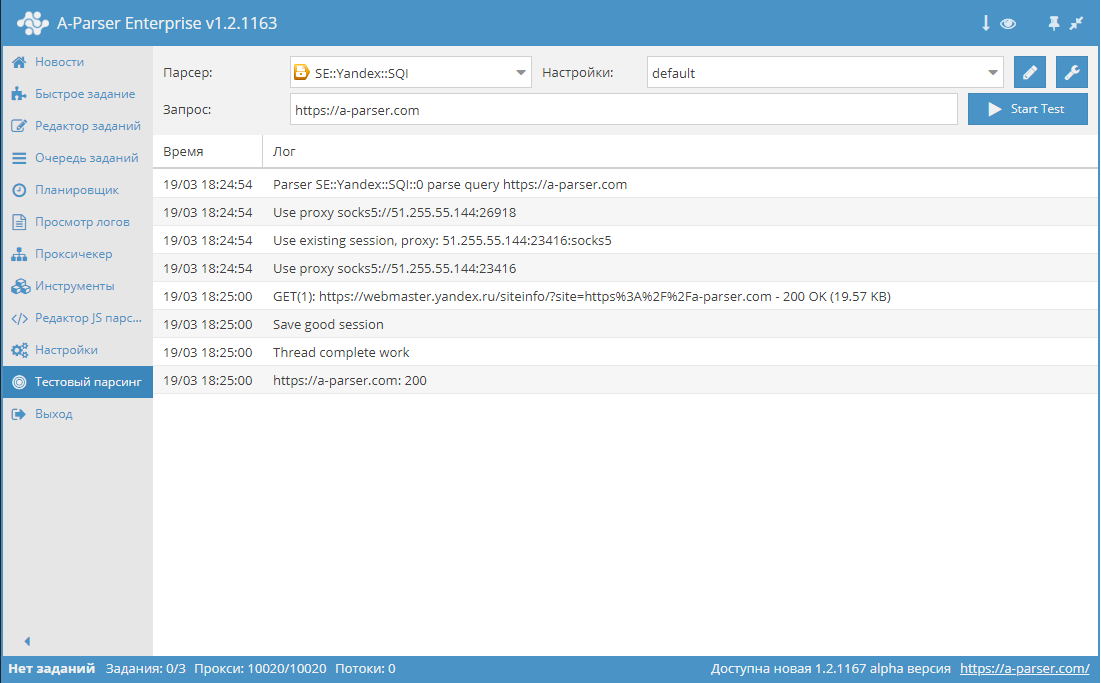1101x683 pixels.
Task: Click the 'Нет заданий' status text
Action: 51,669
